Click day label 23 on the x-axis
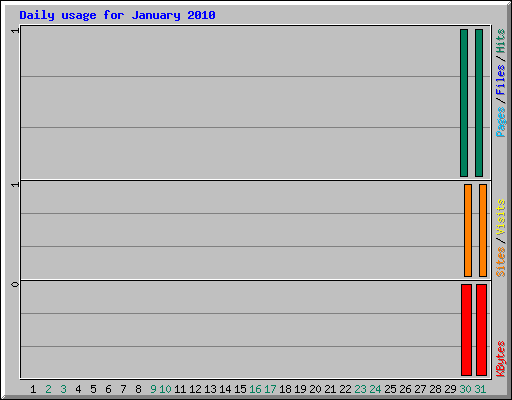This screenshot has width=512, height=400. pos(360,389)
